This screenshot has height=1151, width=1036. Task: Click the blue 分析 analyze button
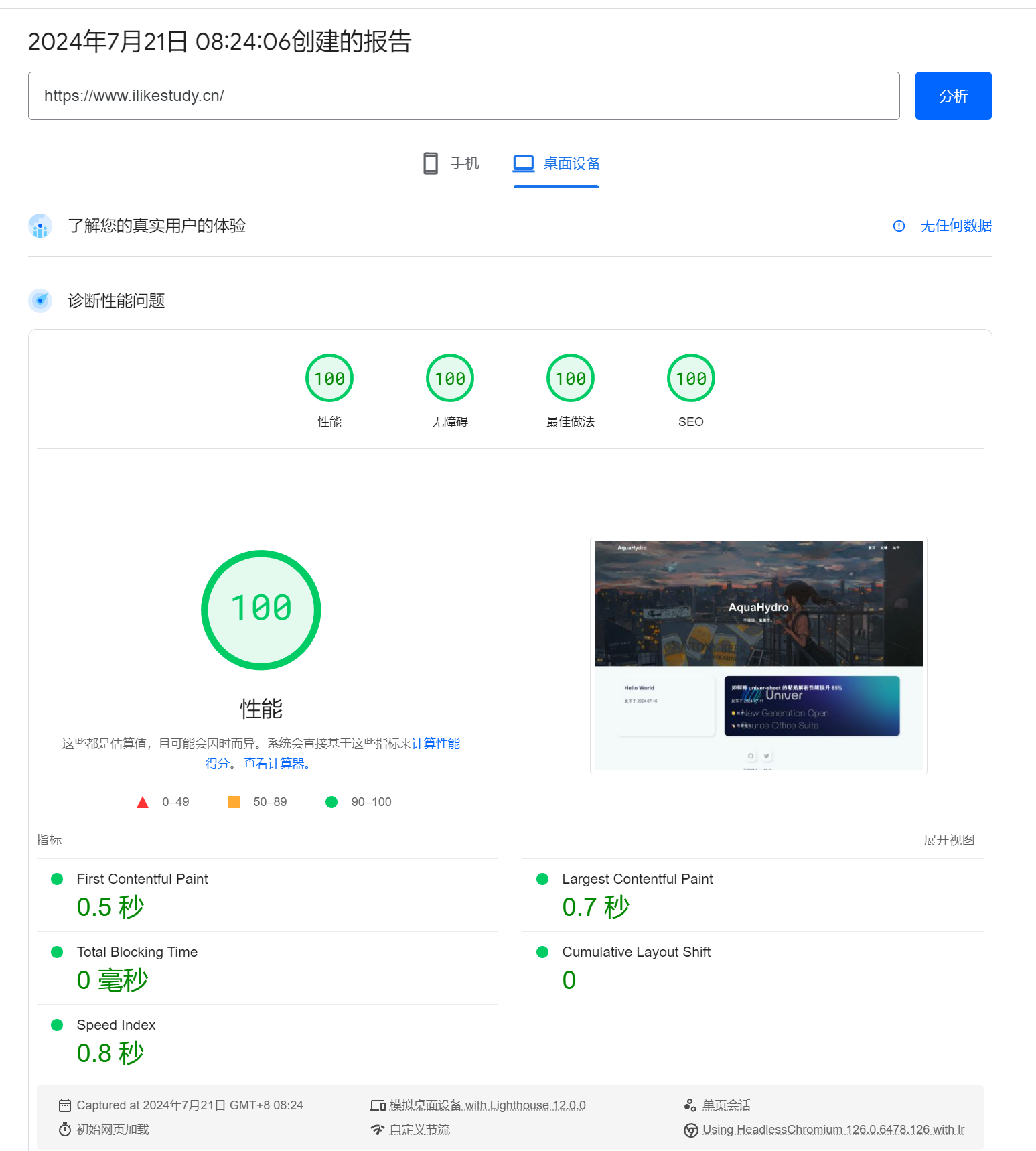pos(953,96)
